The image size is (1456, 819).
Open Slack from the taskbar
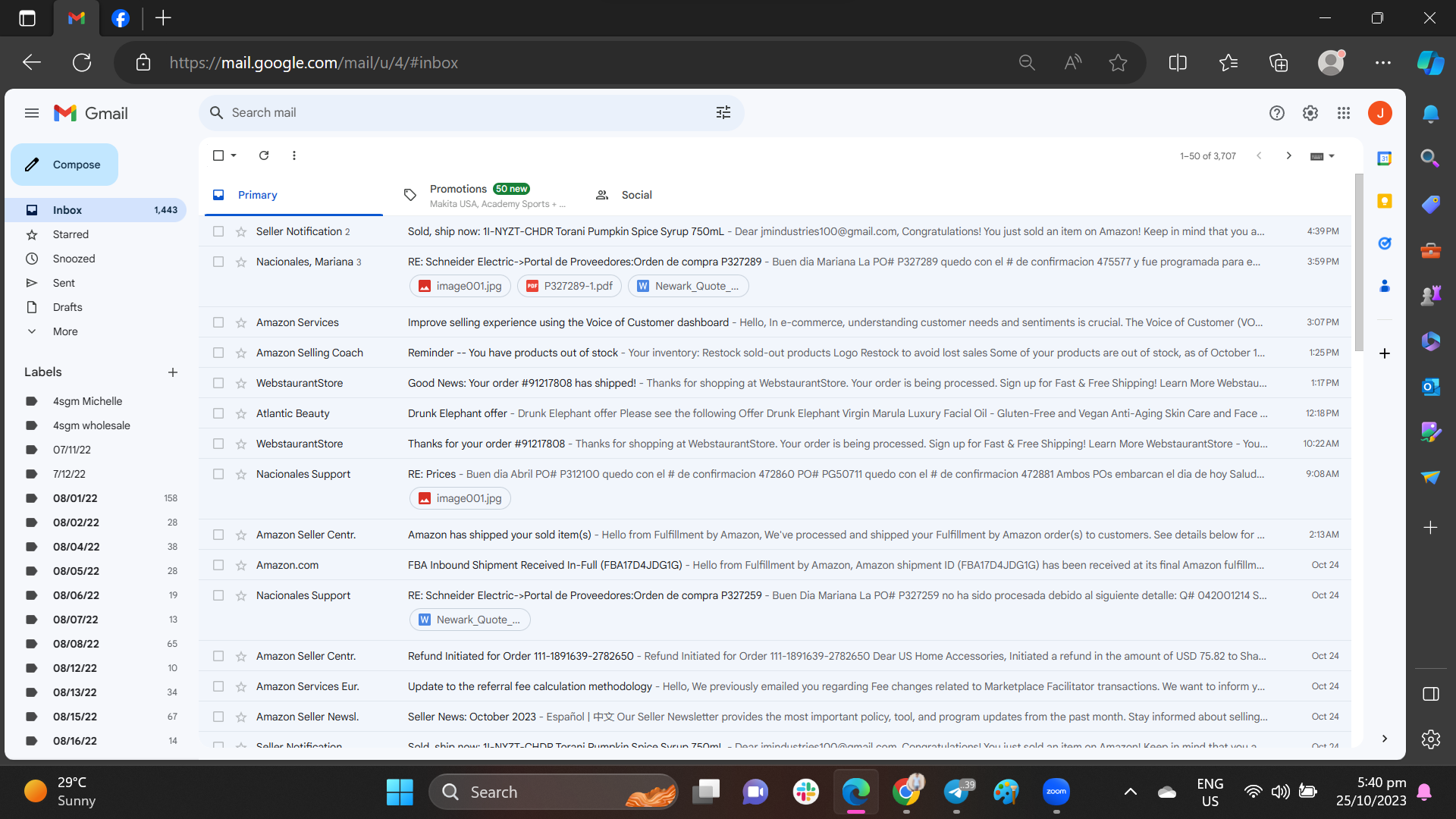805,792
